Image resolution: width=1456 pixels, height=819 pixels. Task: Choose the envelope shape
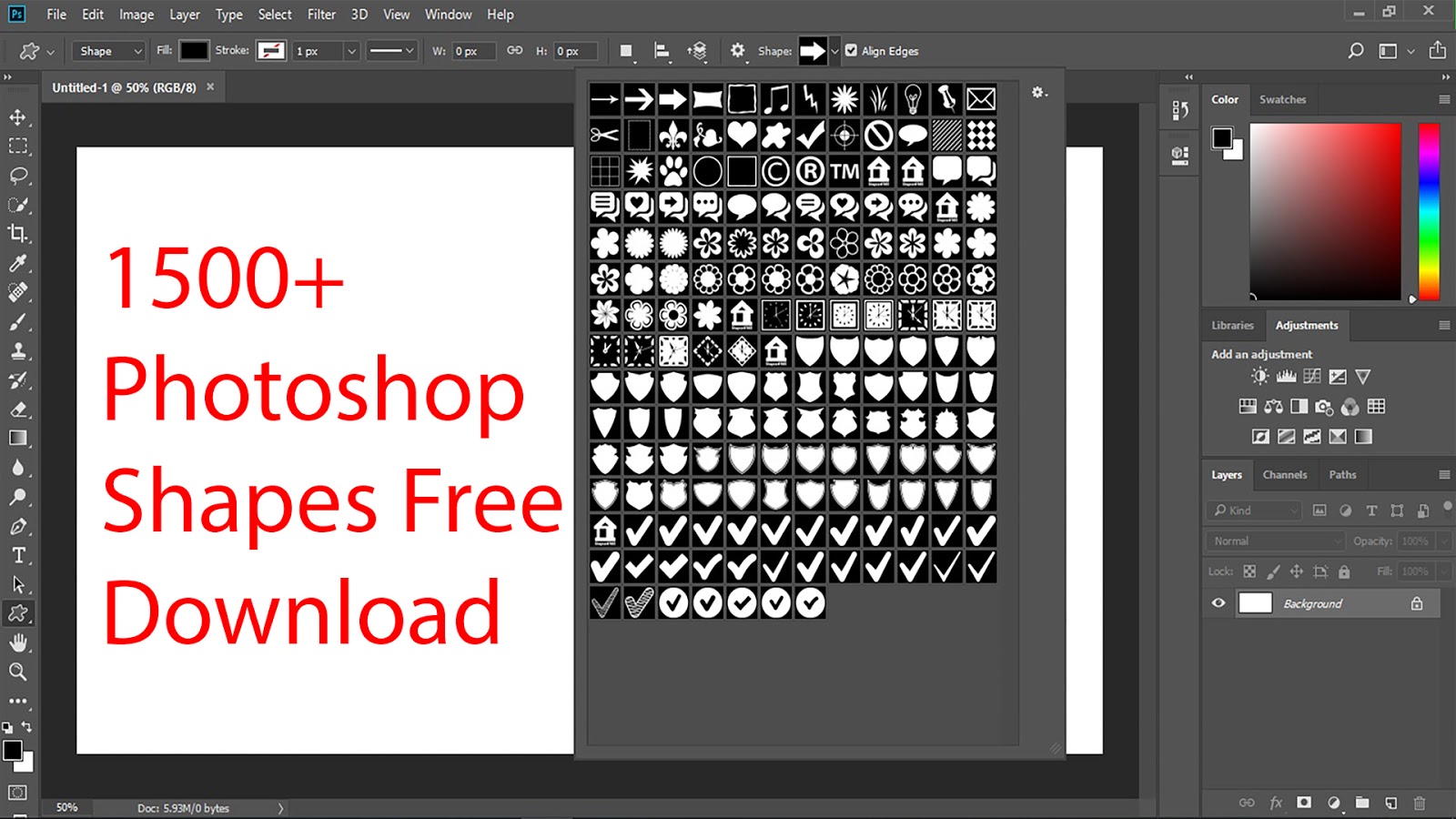(x=981, y=99)
